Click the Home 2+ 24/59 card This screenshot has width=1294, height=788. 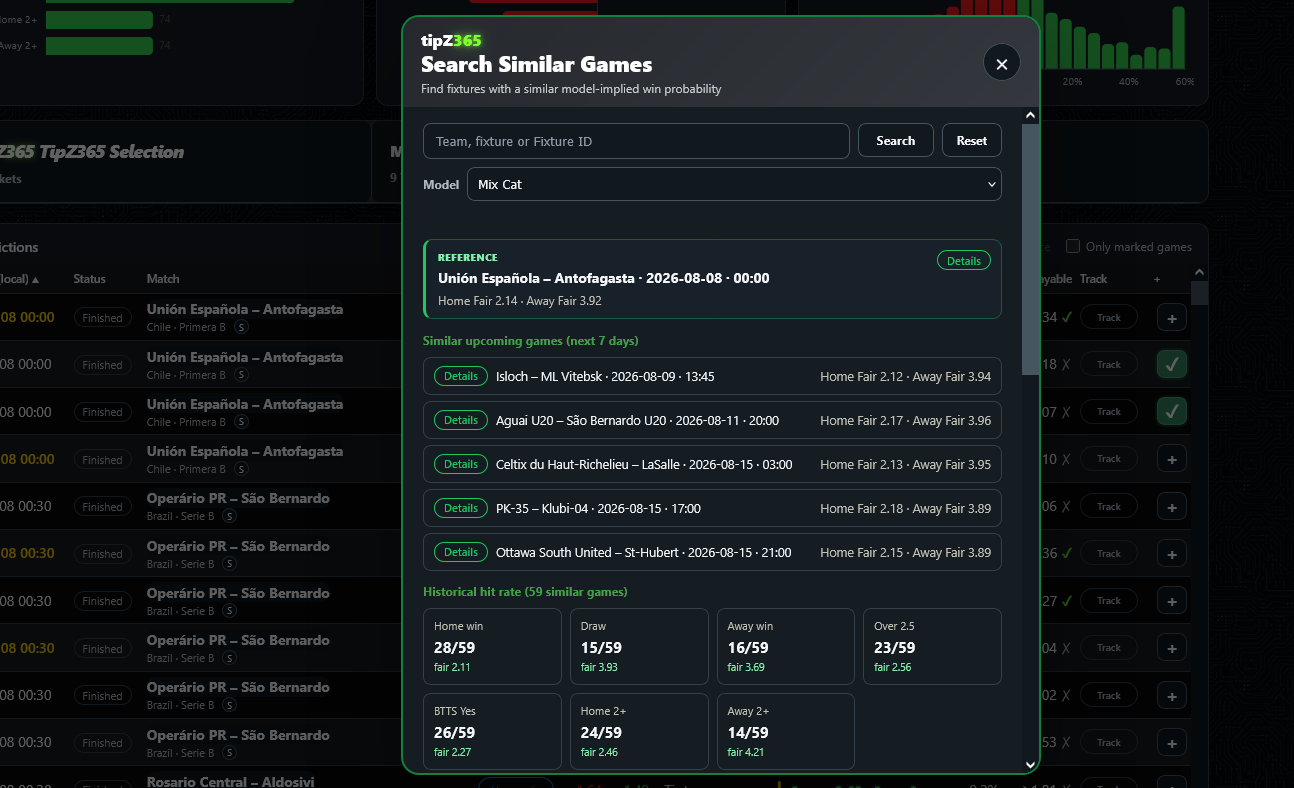639,731
